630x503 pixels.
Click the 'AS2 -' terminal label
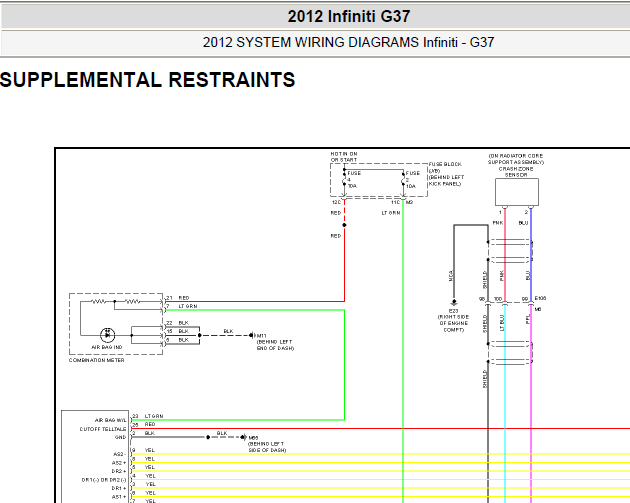119,454
